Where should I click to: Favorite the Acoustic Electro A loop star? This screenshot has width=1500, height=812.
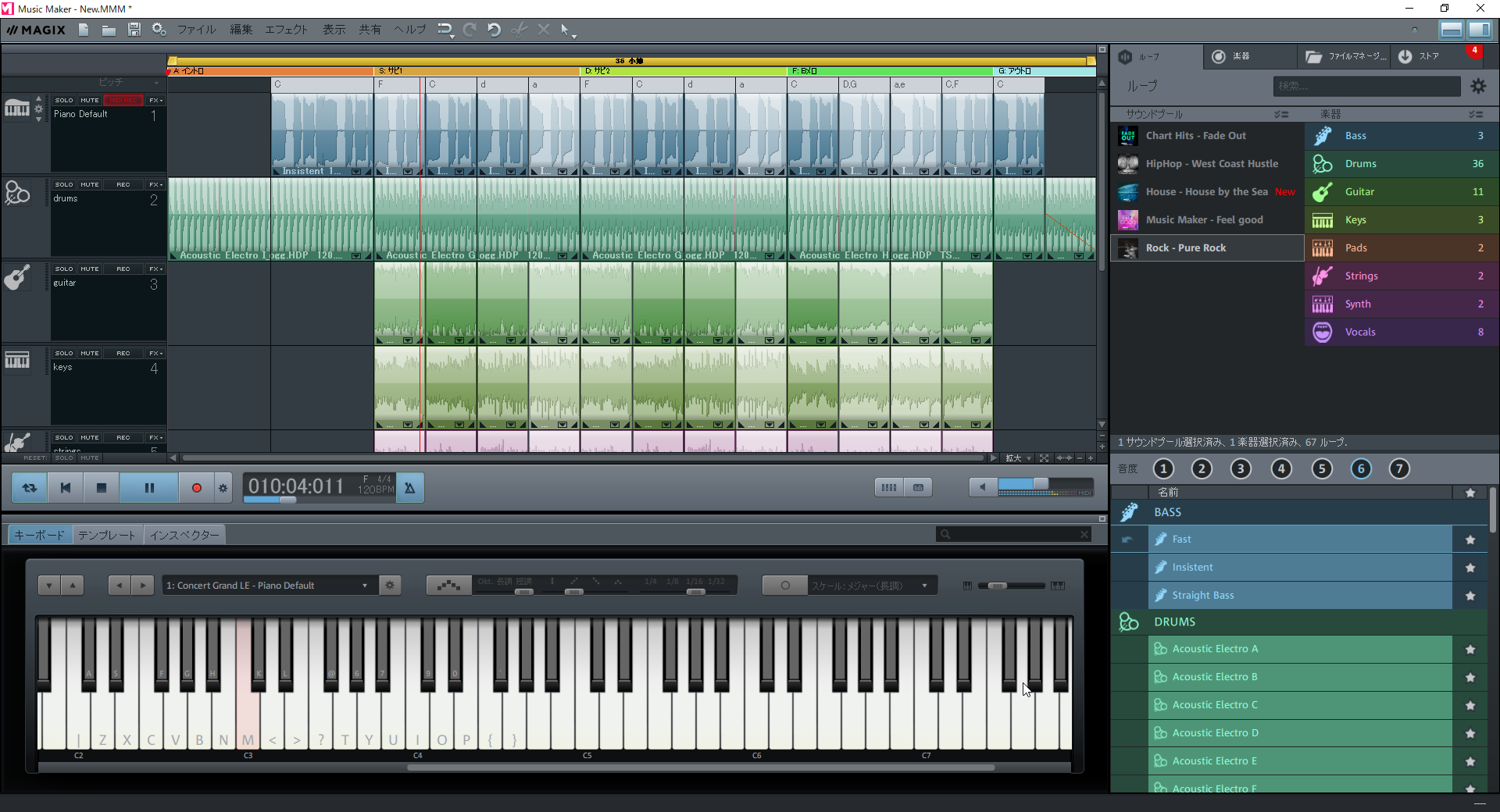pyautogui.click(x=1470, y=650)
